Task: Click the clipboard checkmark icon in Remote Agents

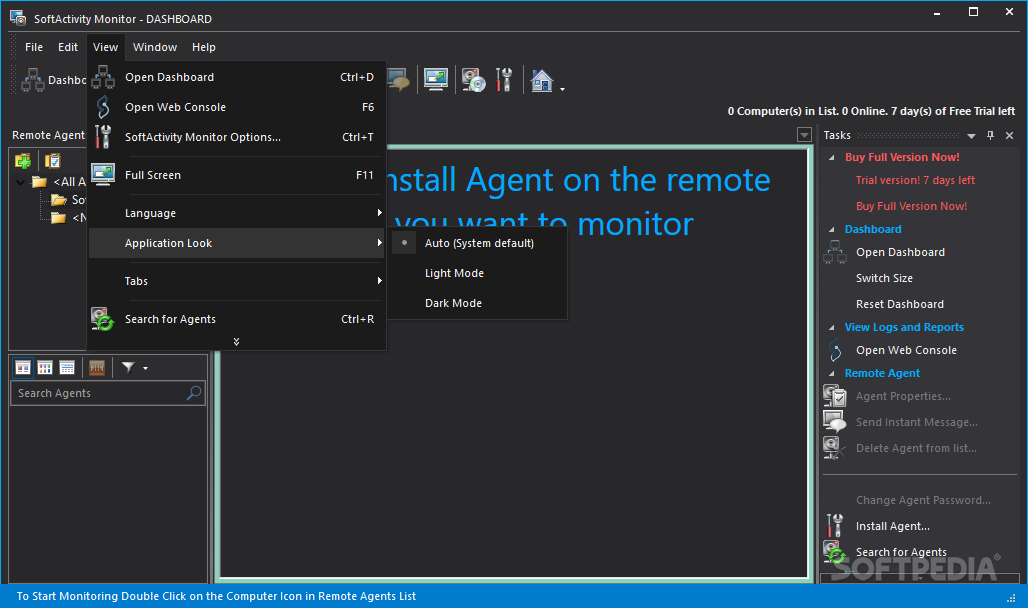Action: click(52, 161)
